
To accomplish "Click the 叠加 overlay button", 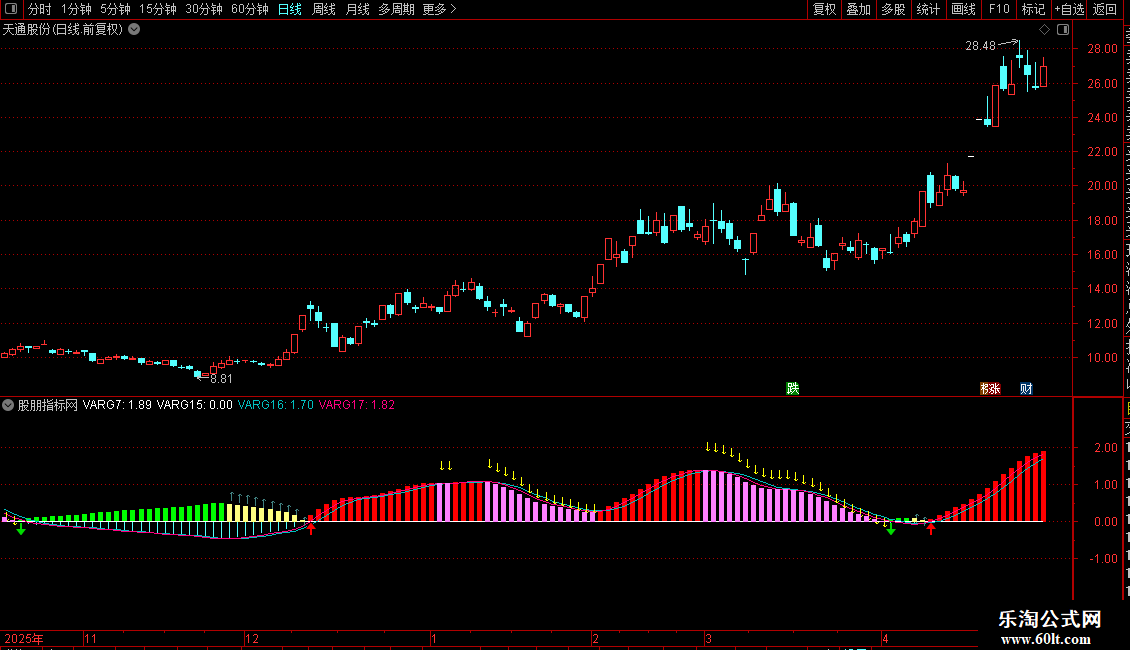I will pos(858,9).
